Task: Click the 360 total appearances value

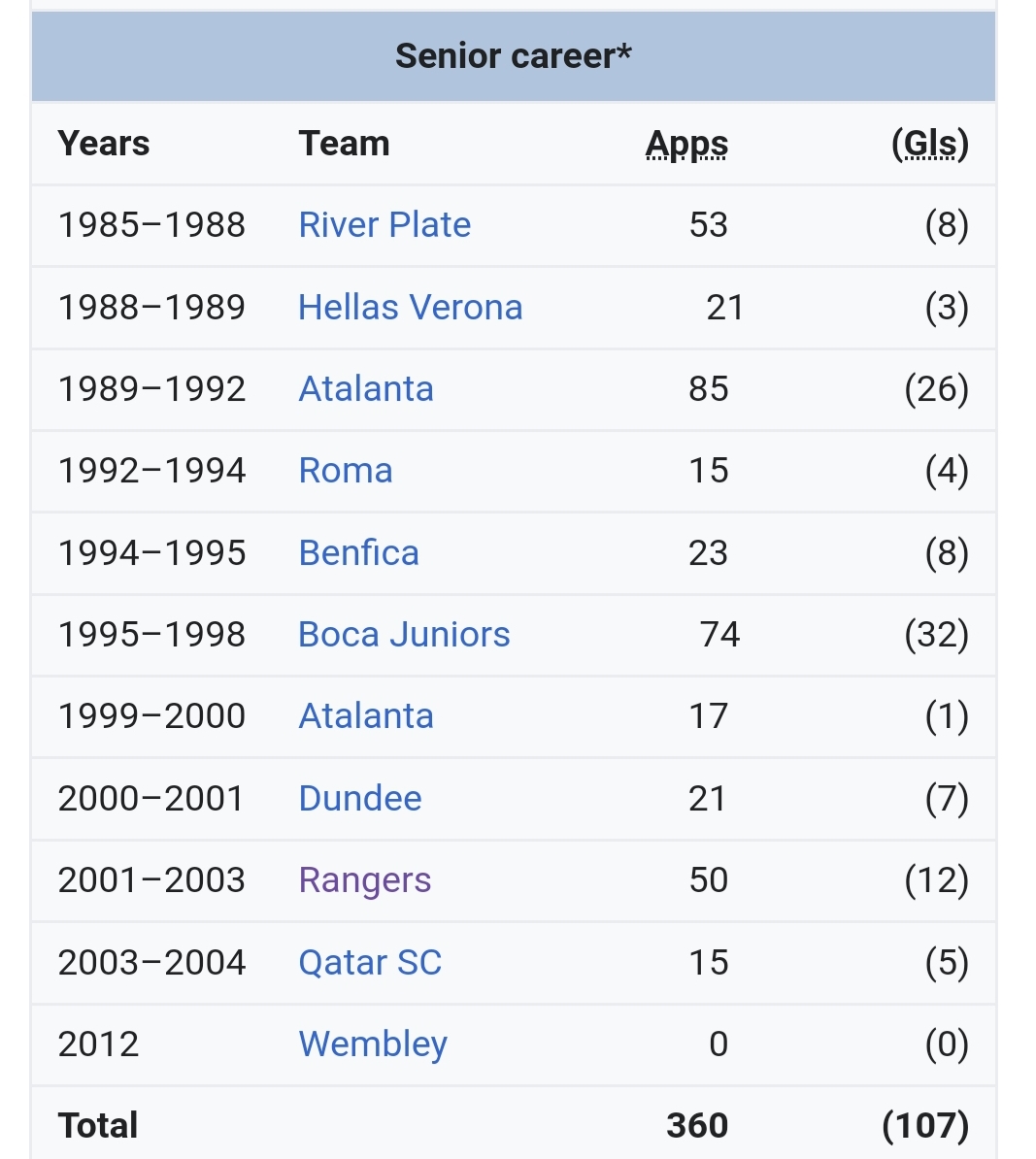Action: point(697,1126)
